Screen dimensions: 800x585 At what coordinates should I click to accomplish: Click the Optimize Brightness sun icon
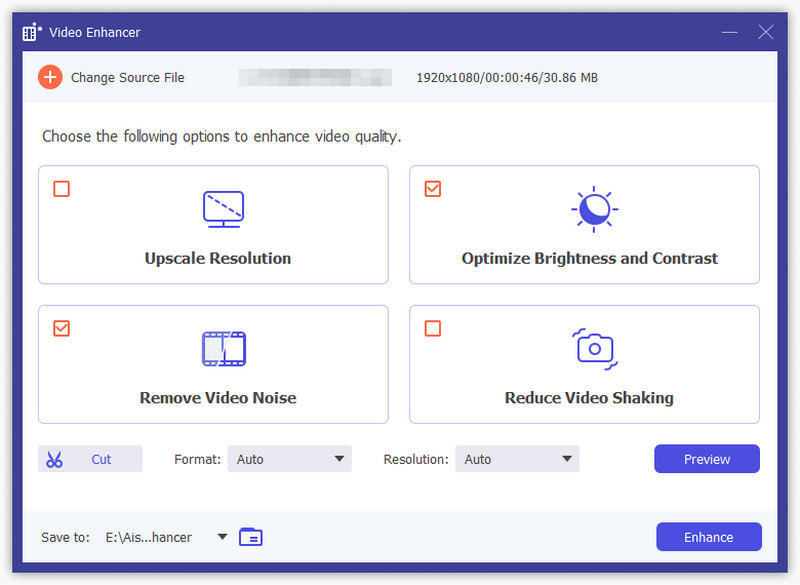pos(594,209)
